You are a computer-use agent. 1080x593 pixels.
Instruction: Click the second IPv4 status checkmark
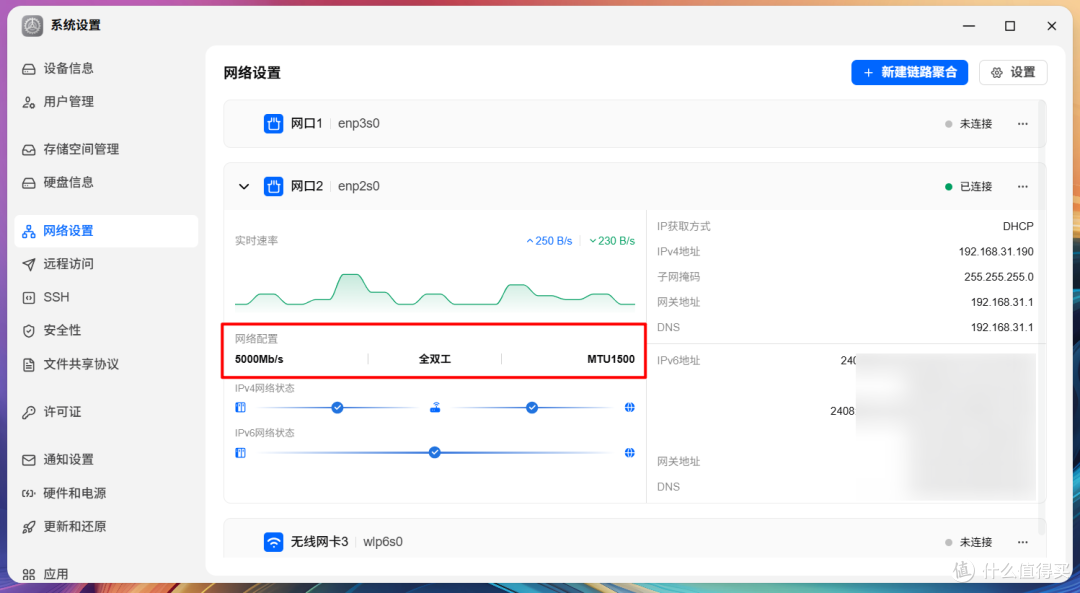coord(532,408)
